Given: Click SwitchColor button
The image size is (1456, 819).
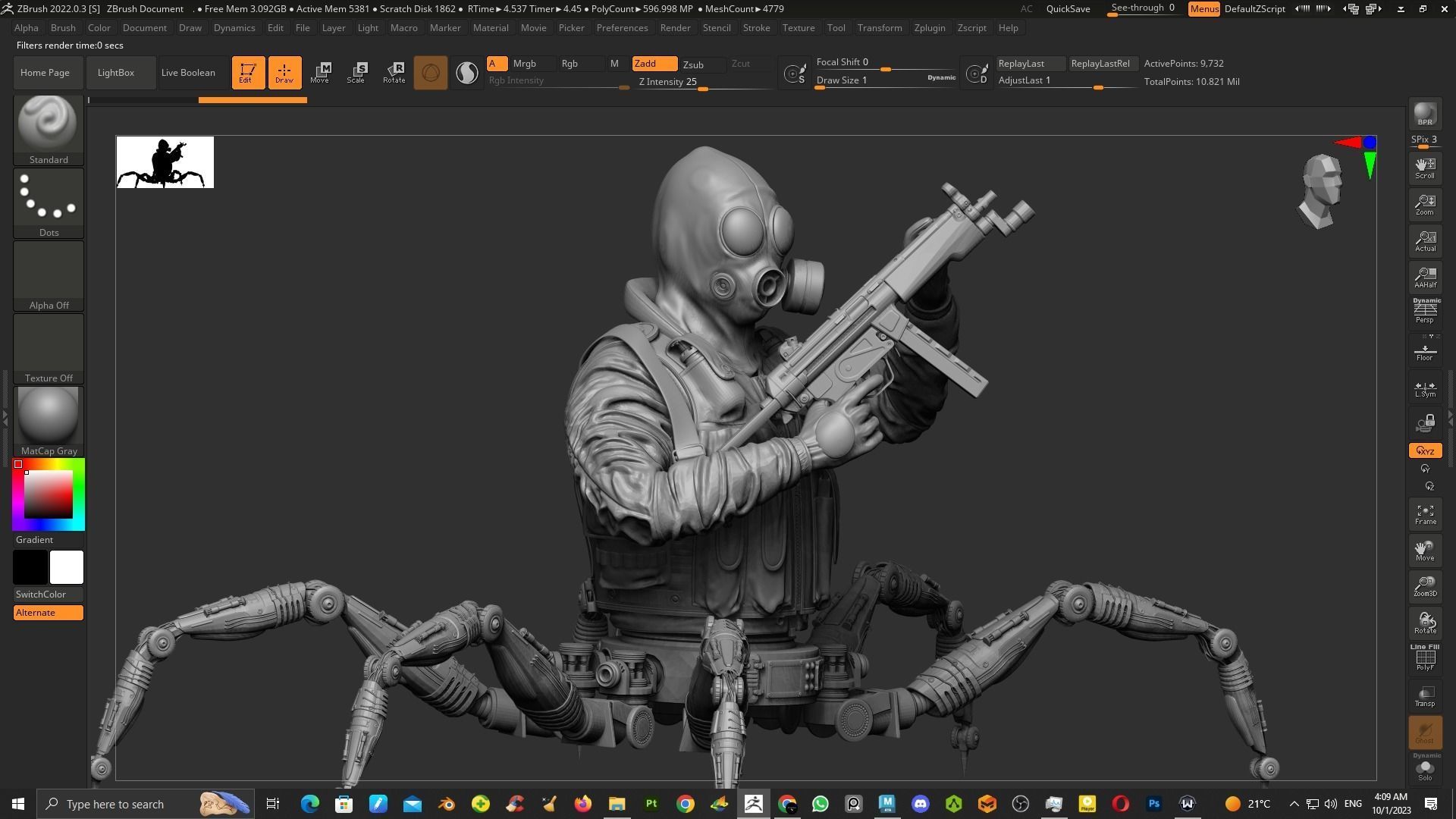Looking at the screenshot, I should tap(49, 595).
